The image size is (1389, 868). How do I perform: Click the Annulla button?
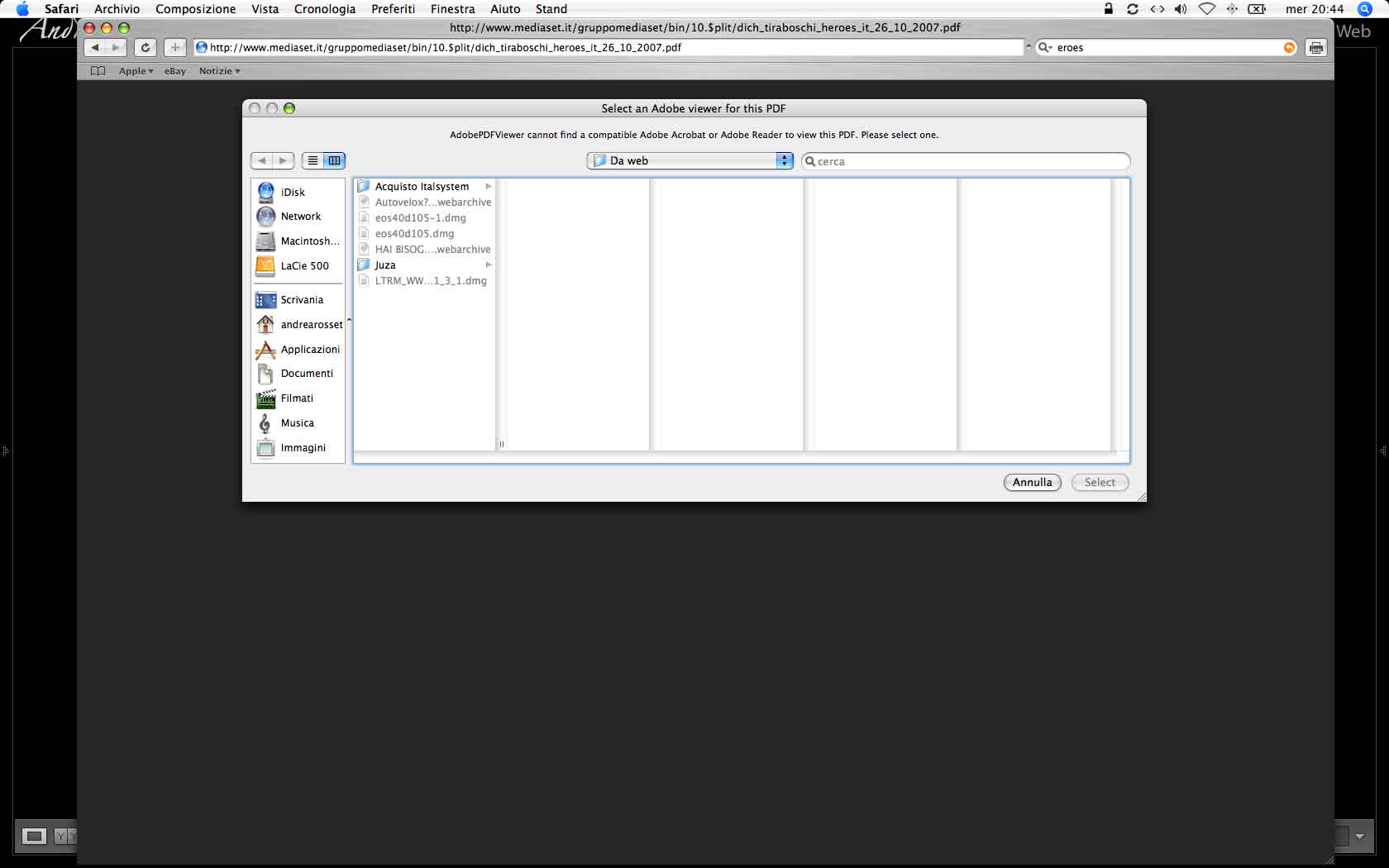[1033, 482]
